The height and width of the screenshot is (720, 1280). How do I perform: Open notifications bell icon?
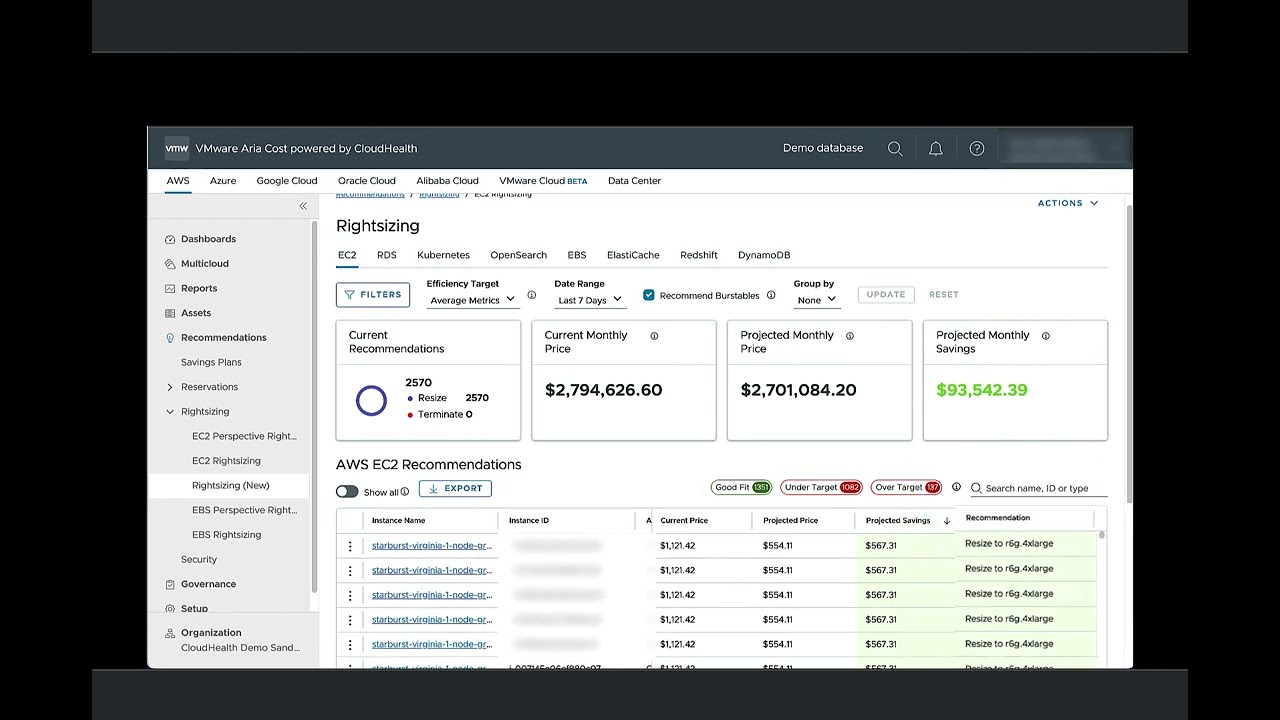click(936, 149)
